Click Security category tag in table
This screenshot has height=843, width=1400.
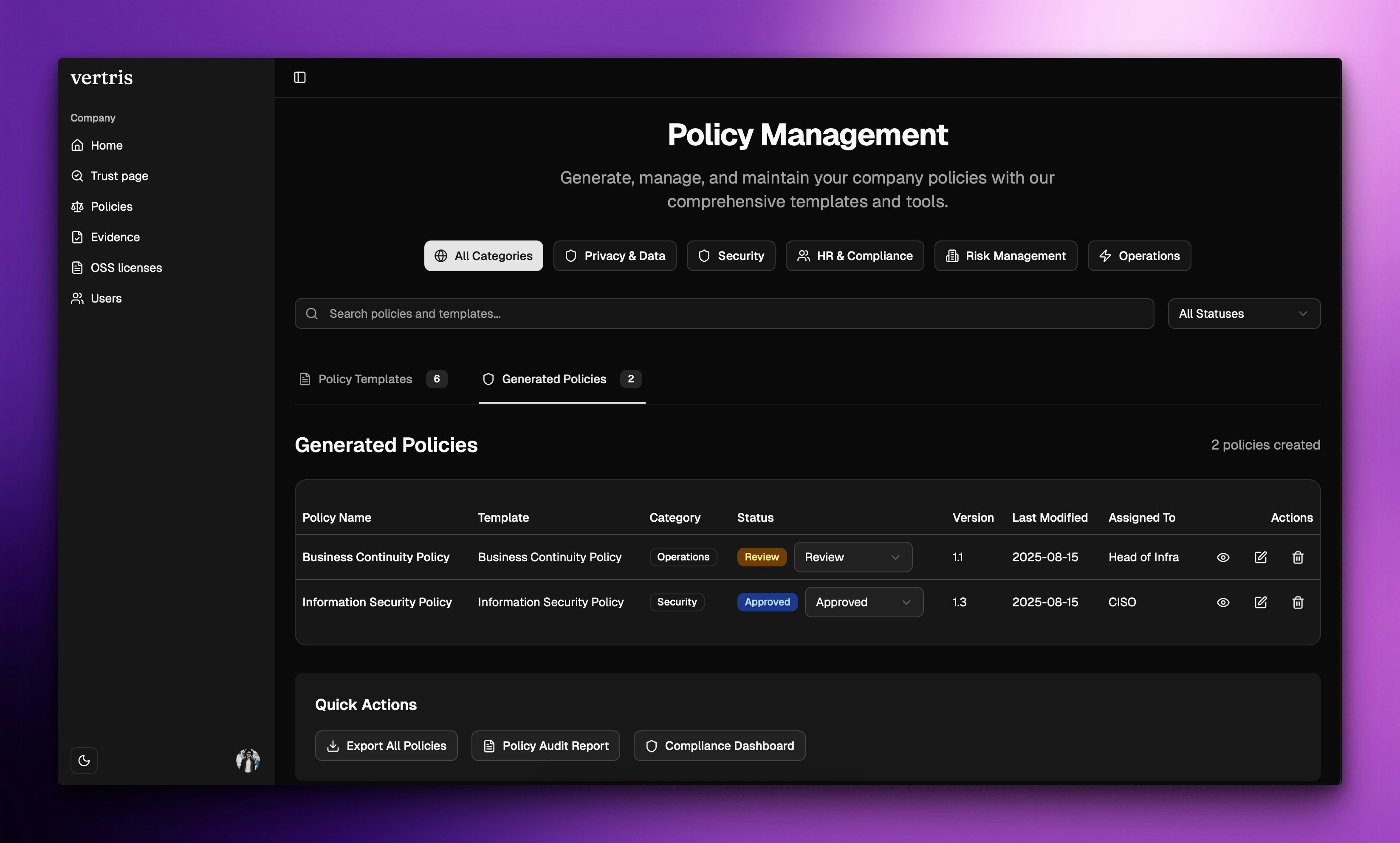677,602
